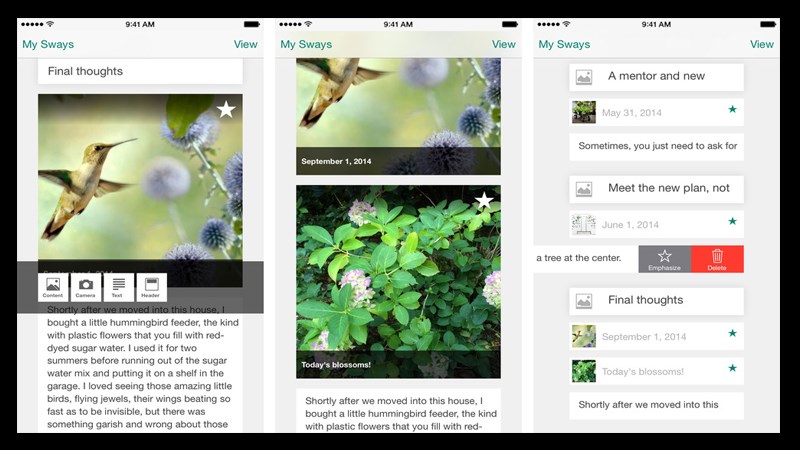Screen dimensions: 800x450
Task: Toggle the green star on June 1, 2014 row
Action: [x=733, y=221]
